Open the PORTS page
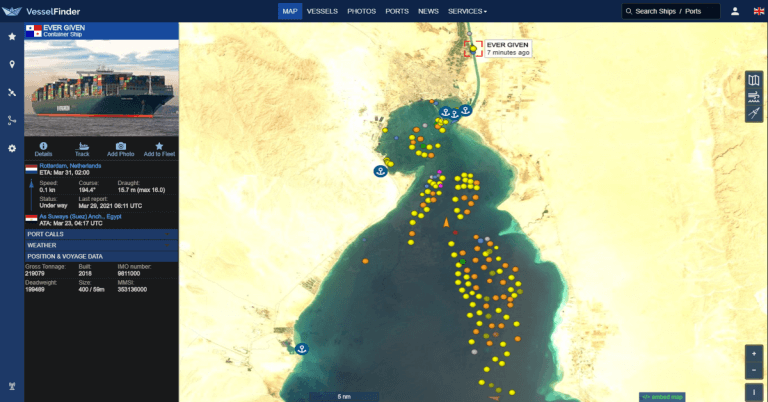 pos(397,11)
